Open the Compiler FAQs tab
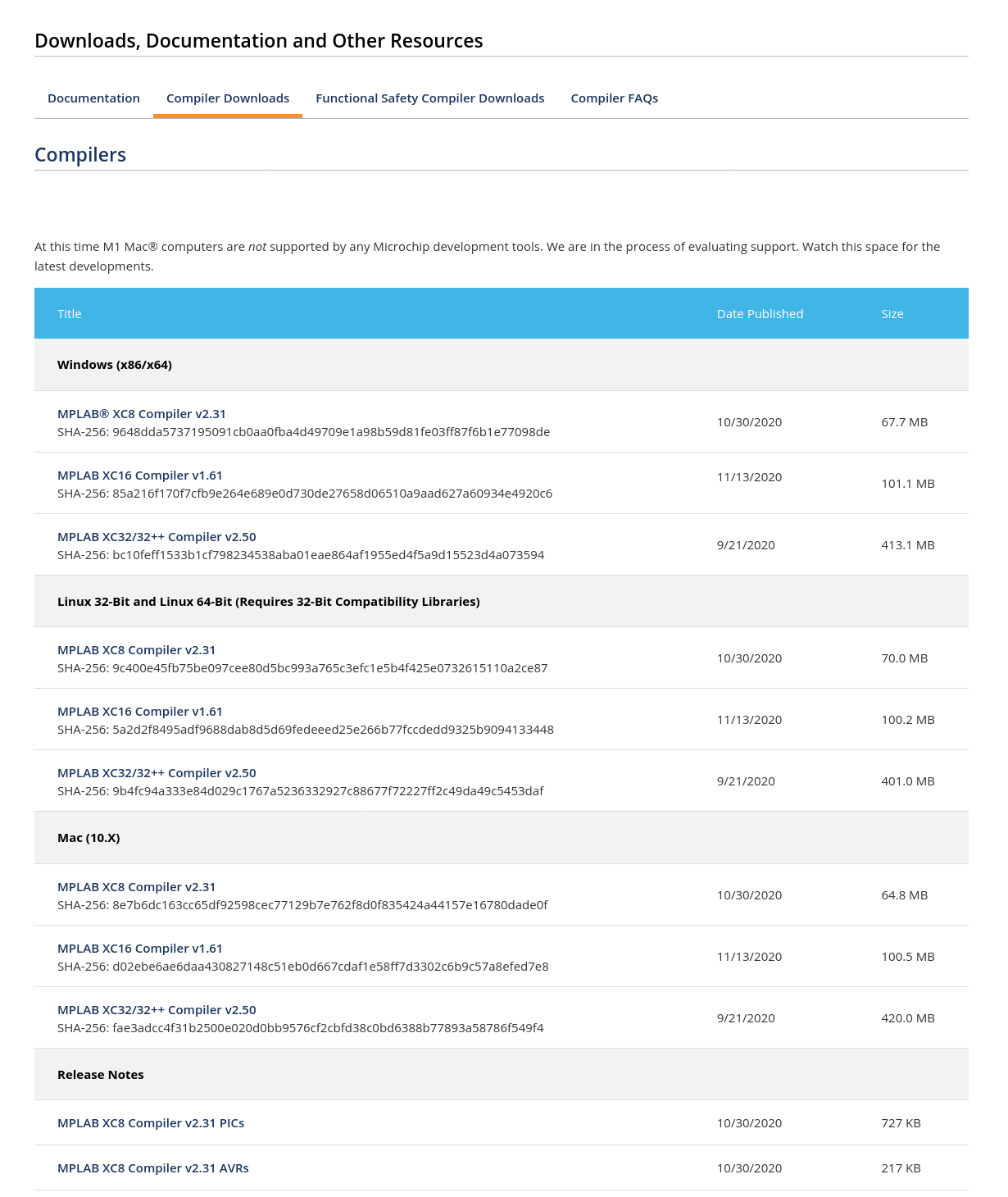The image size is (1008, 1197). (x=614, y=98)
